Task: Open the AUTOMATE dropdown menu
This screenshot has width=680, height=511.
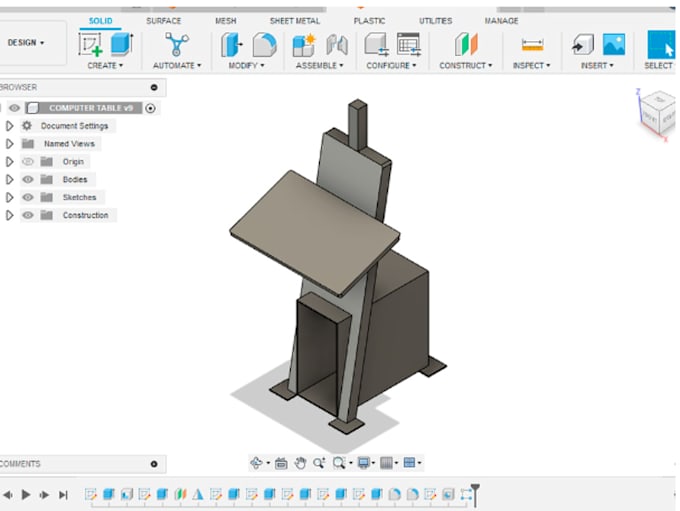Action: (x=177, y=66)
